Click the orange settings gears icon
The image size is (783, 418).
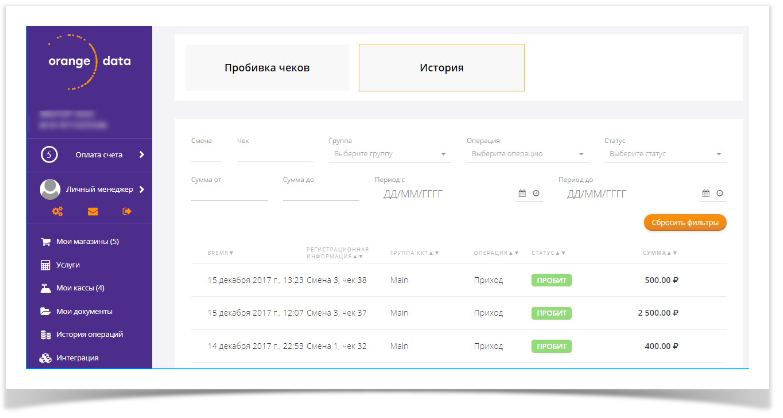pyautogui.click(x=58, y=211)
